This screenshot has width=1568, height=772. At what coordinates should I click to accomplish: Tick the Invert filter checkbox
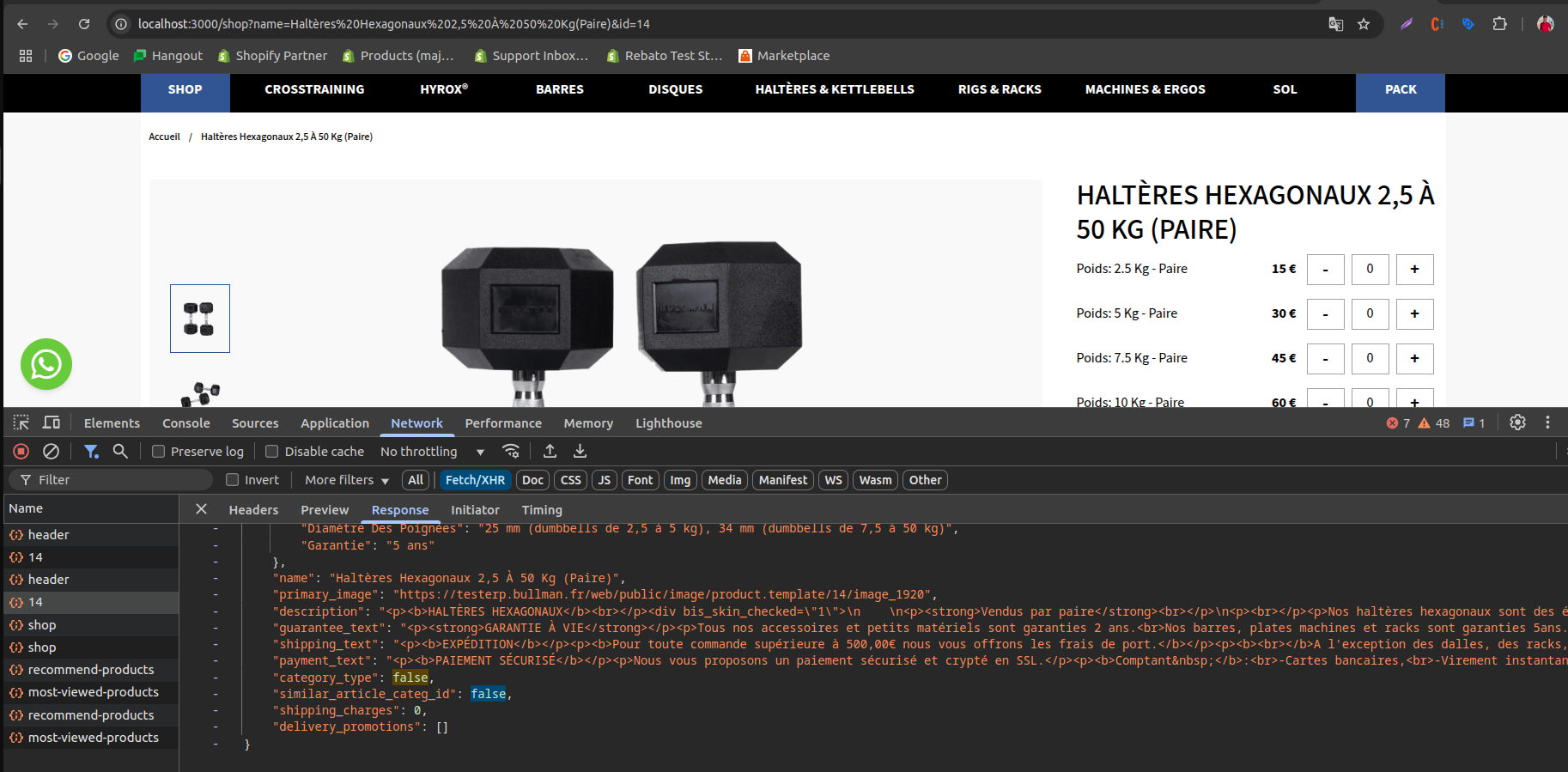point(233,480)
